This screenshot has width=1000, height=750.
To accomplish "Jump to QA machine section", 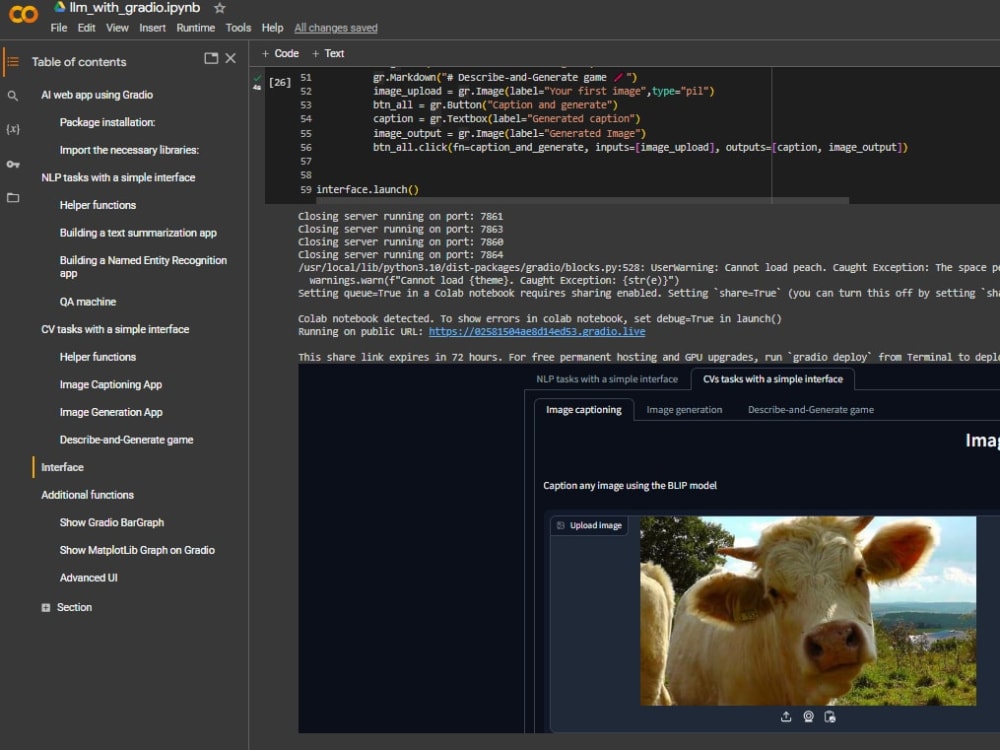I will point(88,302).
